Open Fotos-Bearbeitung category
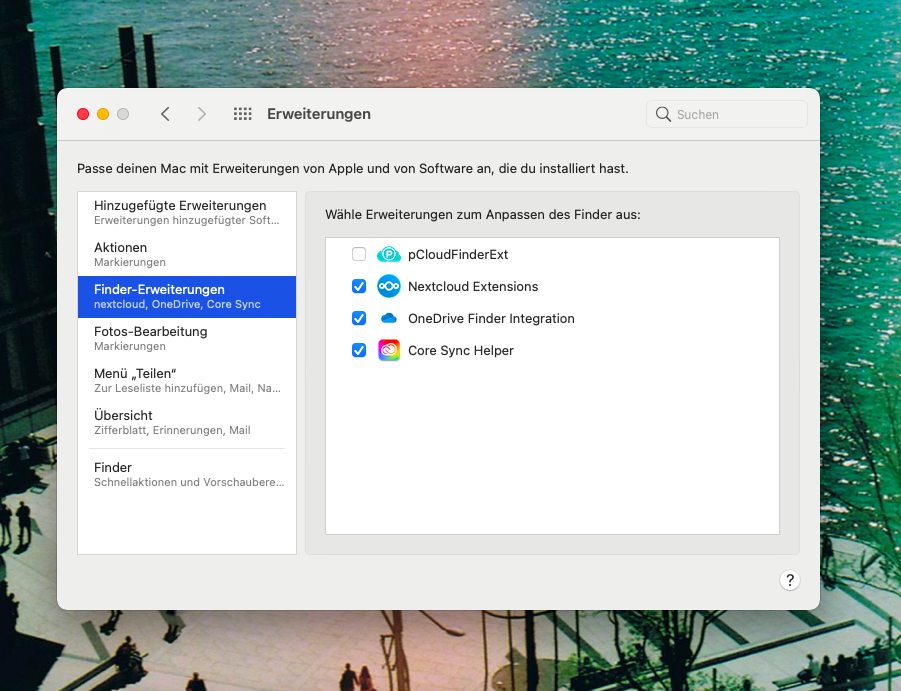Viewport: 901px width, 691px height. point(187,338)
